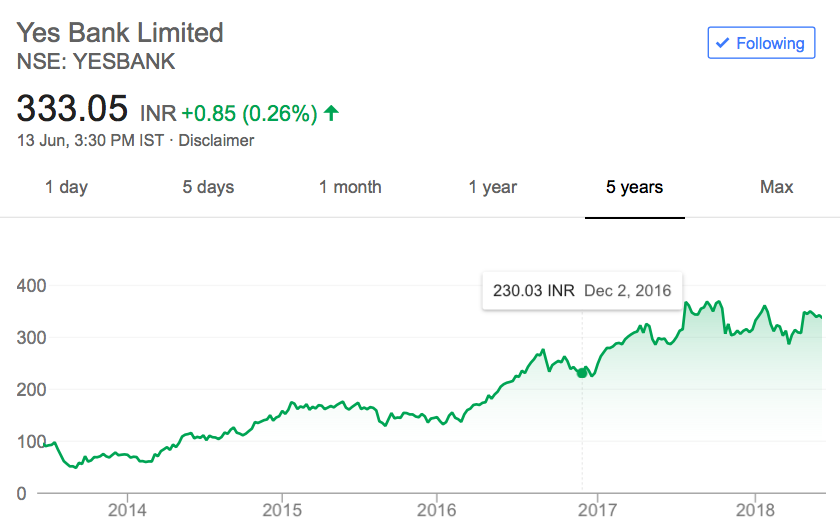The width and height of the screenshot is (840, 526).
Task: Click the green up arrow icon
Action: (x=332, y=114)
